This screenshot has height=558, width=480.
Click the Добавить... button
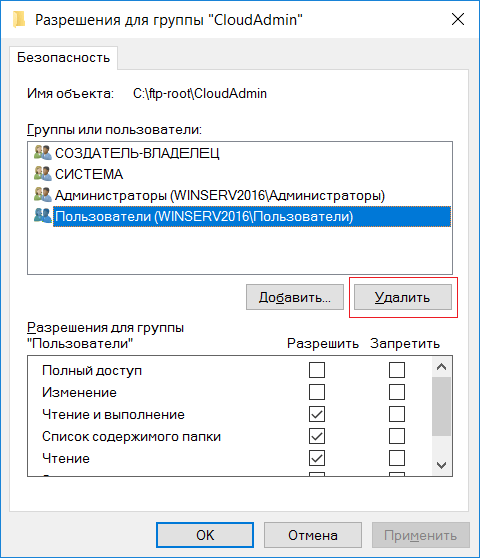[x=295, y=297]
